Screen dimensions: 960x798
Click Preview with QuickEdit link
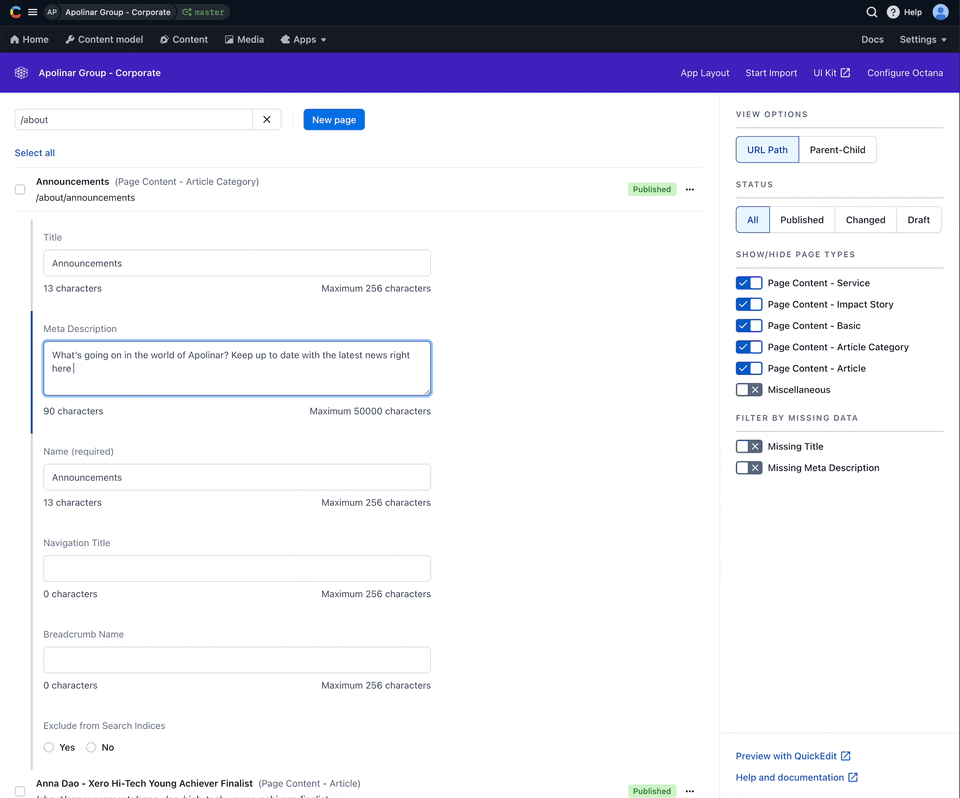pos(786,756)
